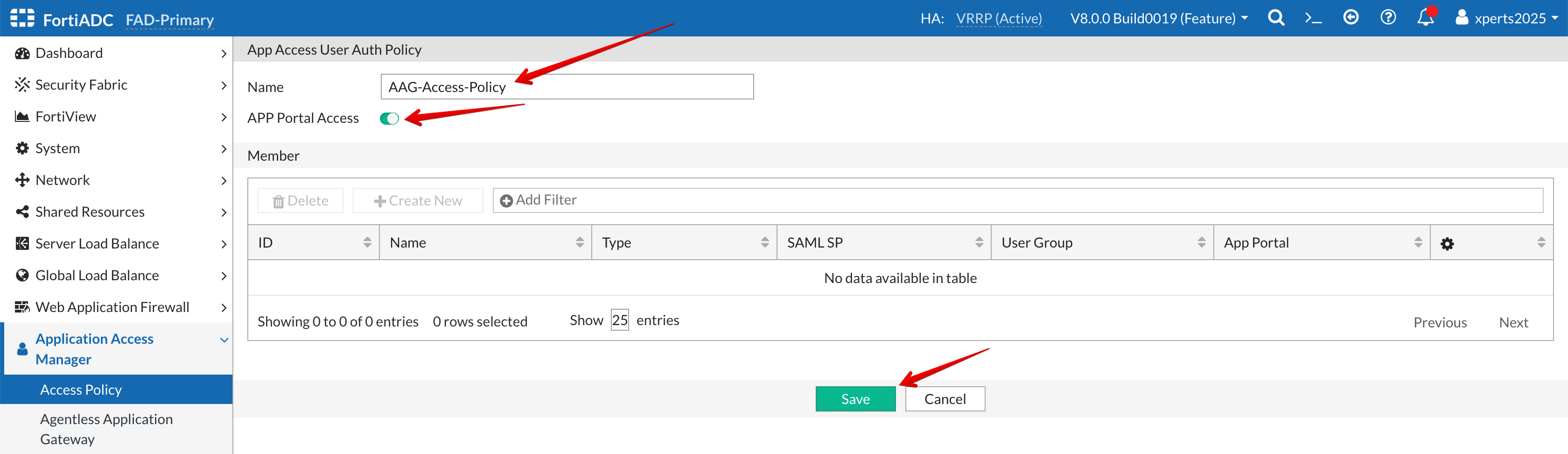The height and width of the screenshot is (454, 1568).
Task: Select Agentless Application Gateway menu item
Action: 106,429
